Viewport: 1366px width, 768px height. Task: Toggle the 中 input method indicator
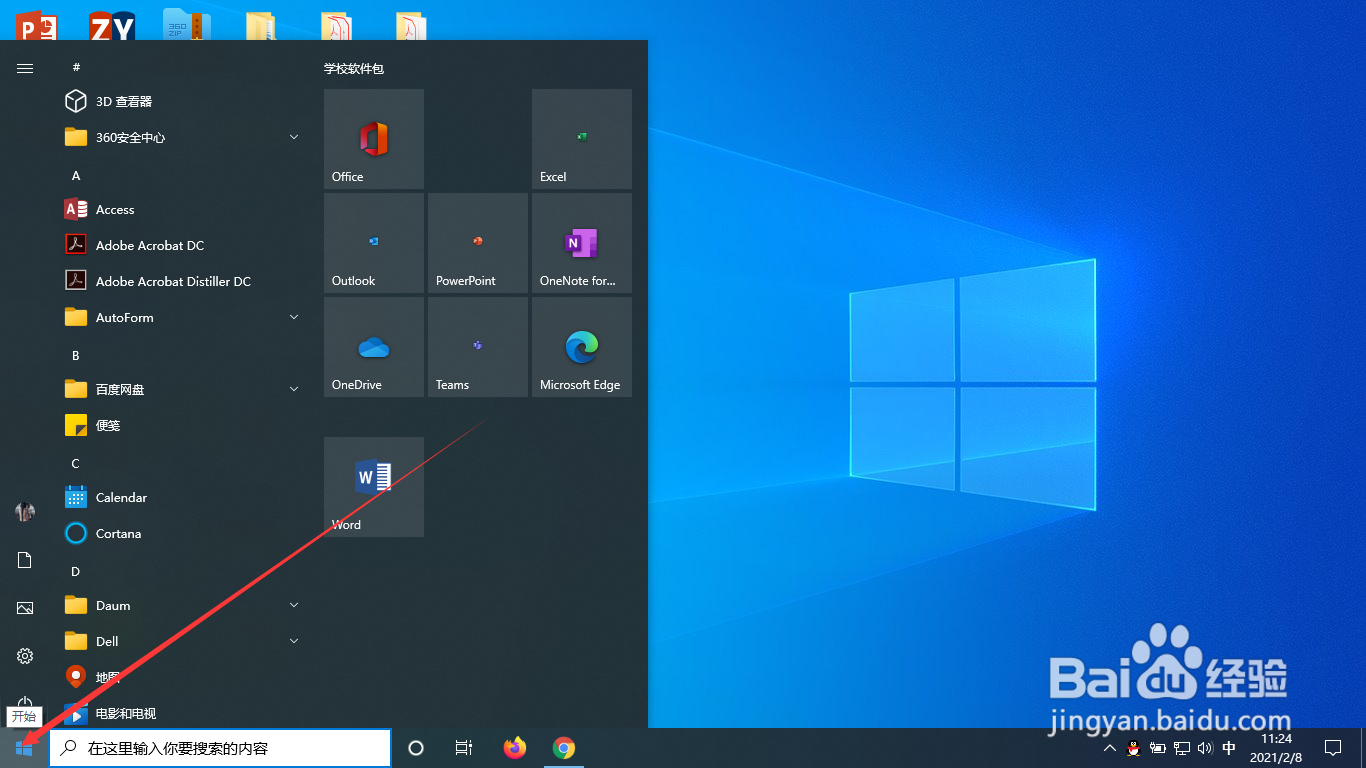(x=1229, y=748)
